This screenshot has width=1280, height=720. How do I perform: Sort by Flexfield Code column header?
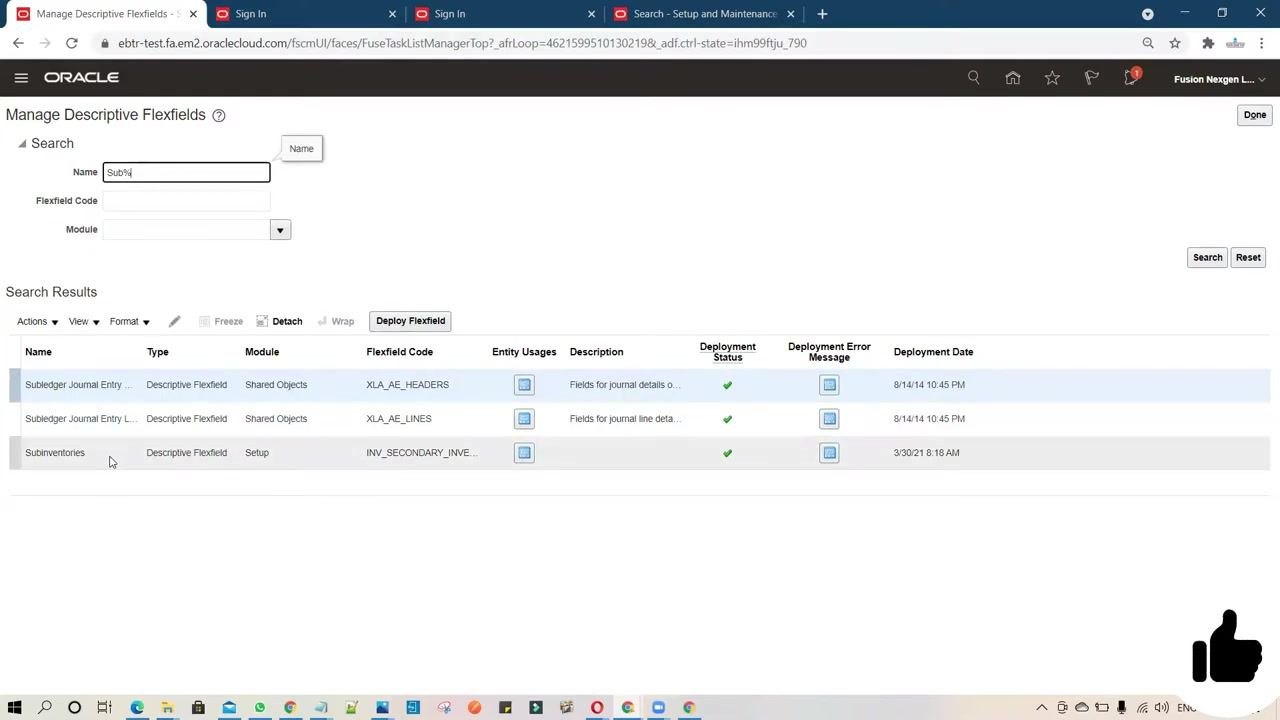[x=399, y=352]
